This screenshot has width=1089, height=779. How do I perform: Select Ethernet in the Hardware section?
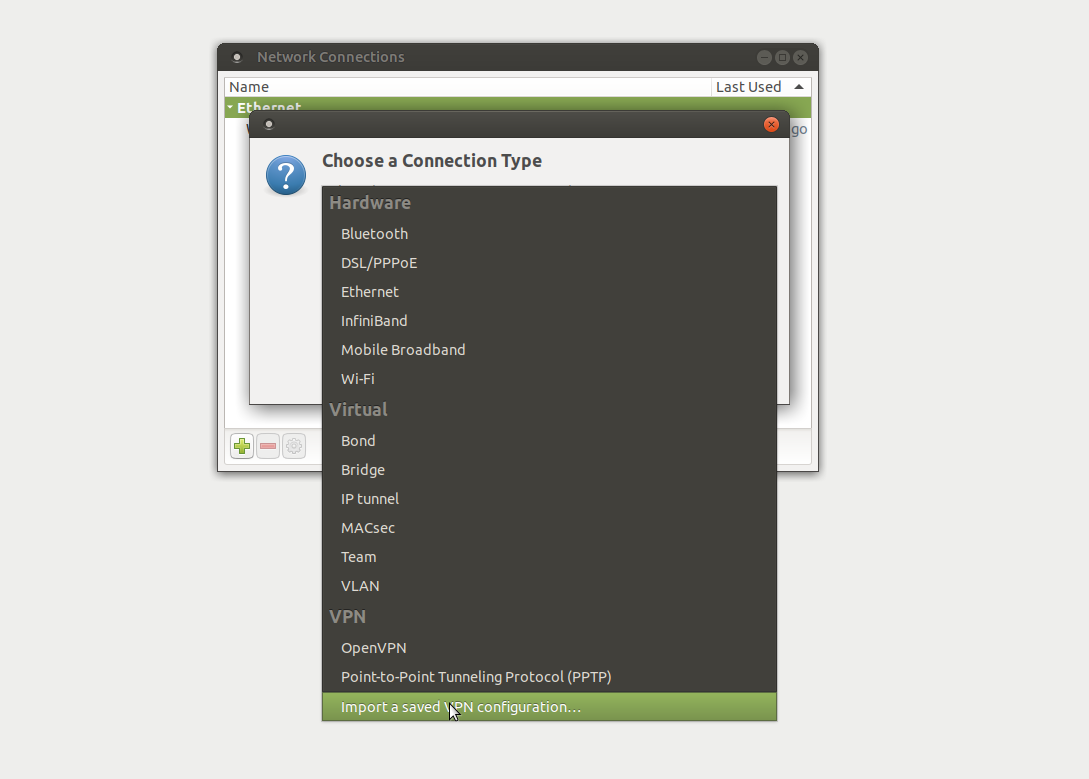(370, 292)
